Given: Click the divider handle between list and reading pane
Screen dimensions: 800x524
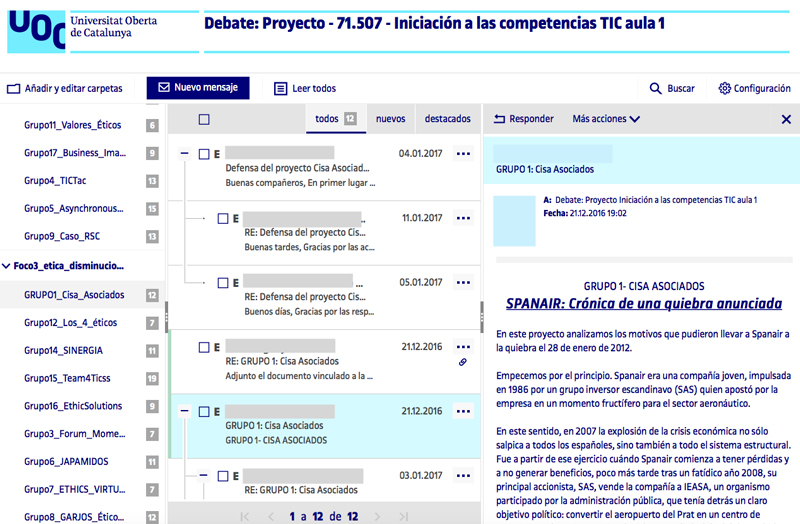Looking at the screenshot, I should (x=482, y=317).
